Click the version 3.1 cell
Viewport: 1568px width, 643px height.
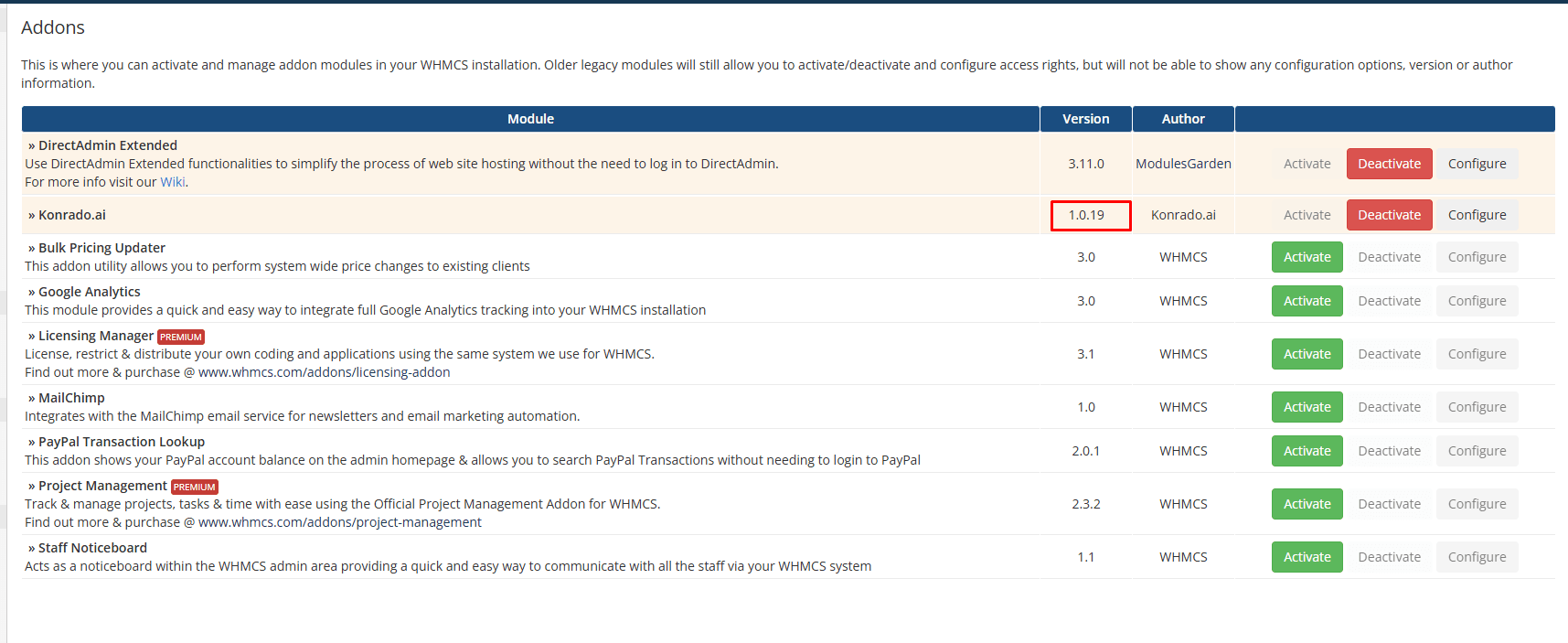coord(1086,354)
